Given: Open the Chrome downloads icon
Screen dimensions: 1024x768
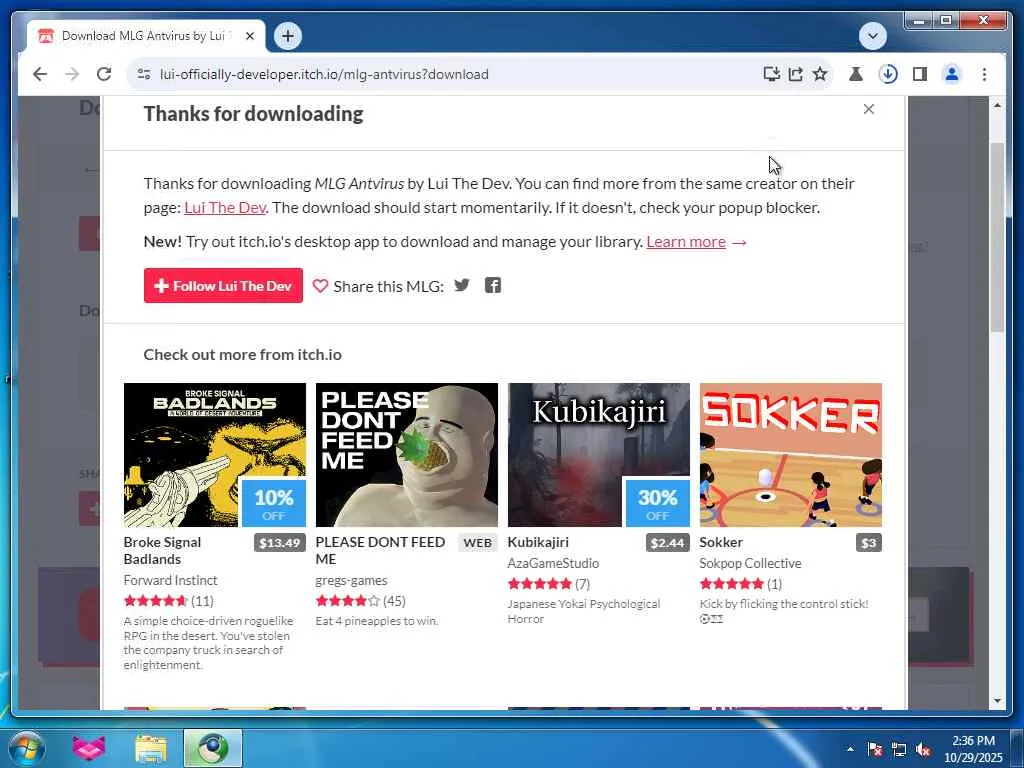Looking at the screenshot, I should tap(888, 74).
